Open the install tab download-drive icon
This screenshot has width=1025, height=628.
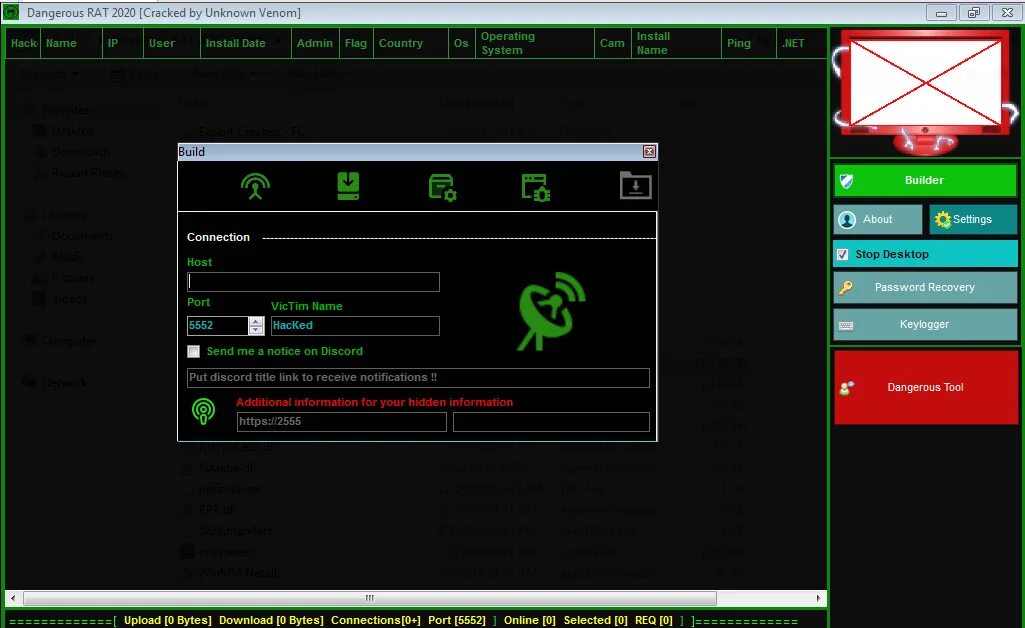click(x=348, y=186)
